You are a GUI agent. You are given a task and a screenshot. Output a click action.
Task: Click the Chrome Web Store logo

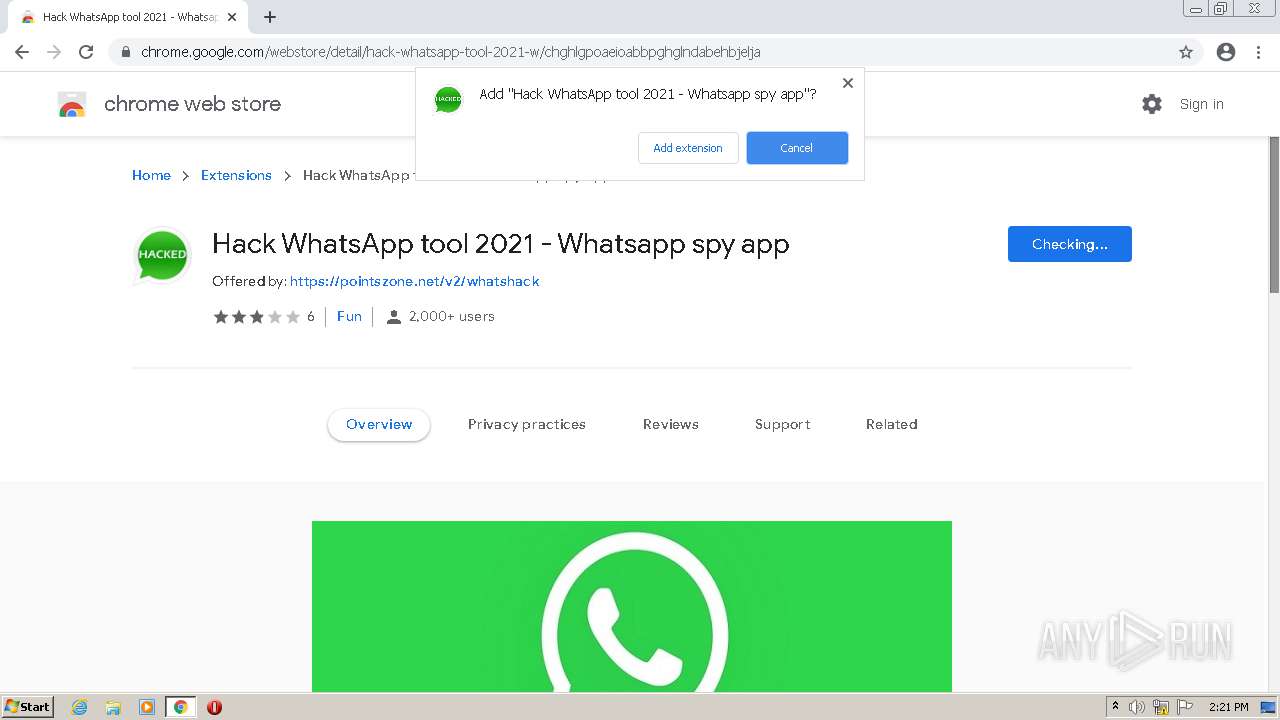[72, 104]
